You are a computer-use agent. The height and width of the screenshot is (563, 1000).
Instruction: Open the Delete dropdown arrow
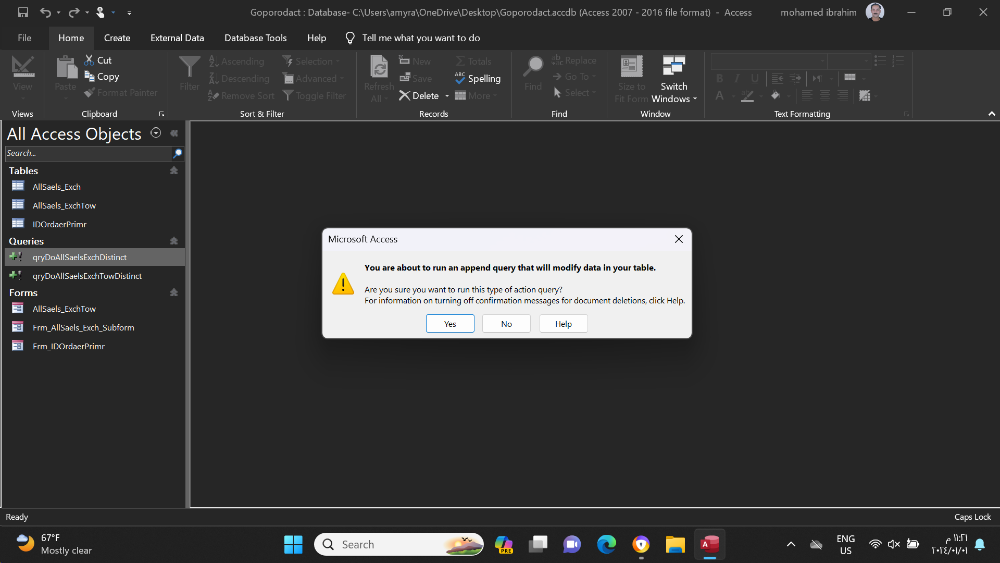(x=447, y=96)
